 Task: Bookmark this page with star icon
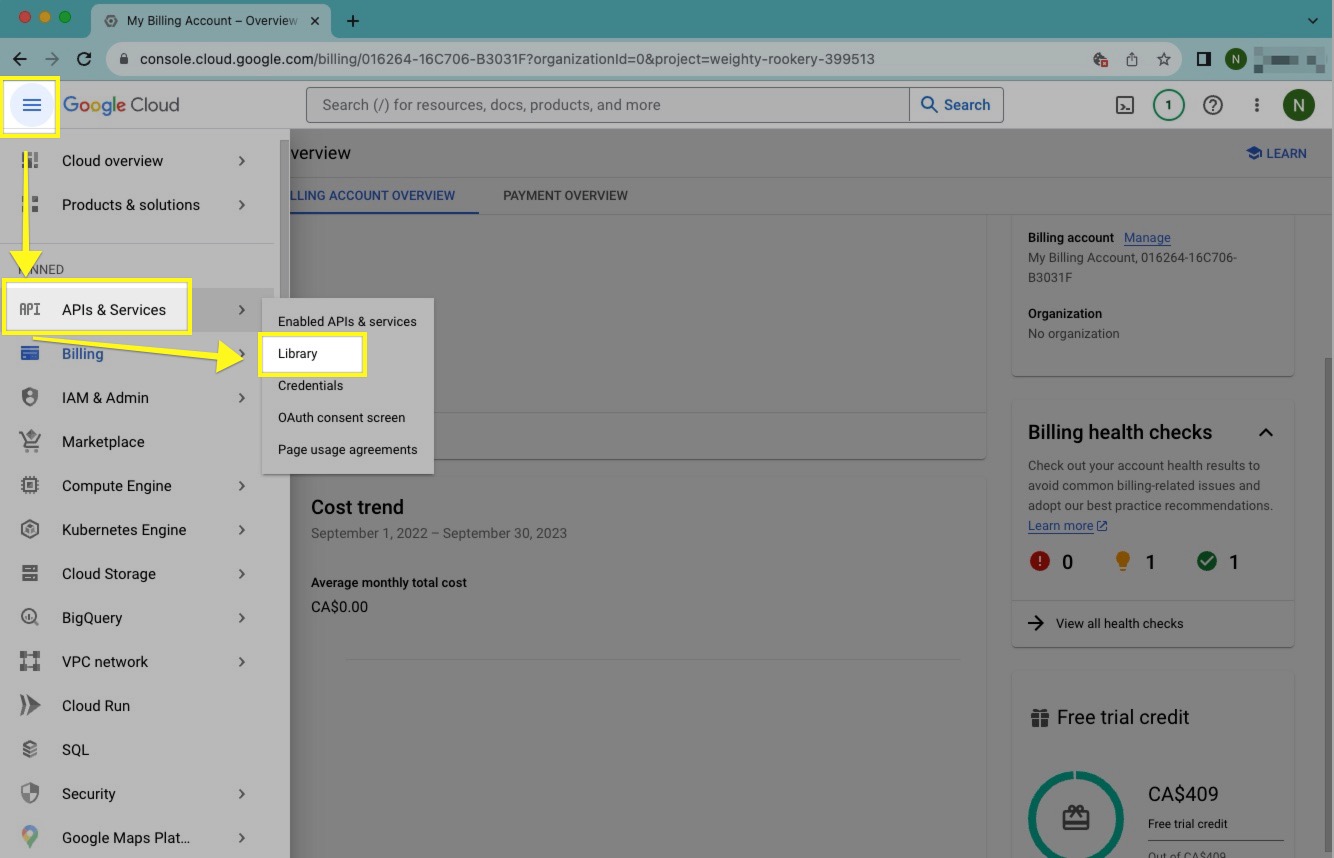(1164, 59)
